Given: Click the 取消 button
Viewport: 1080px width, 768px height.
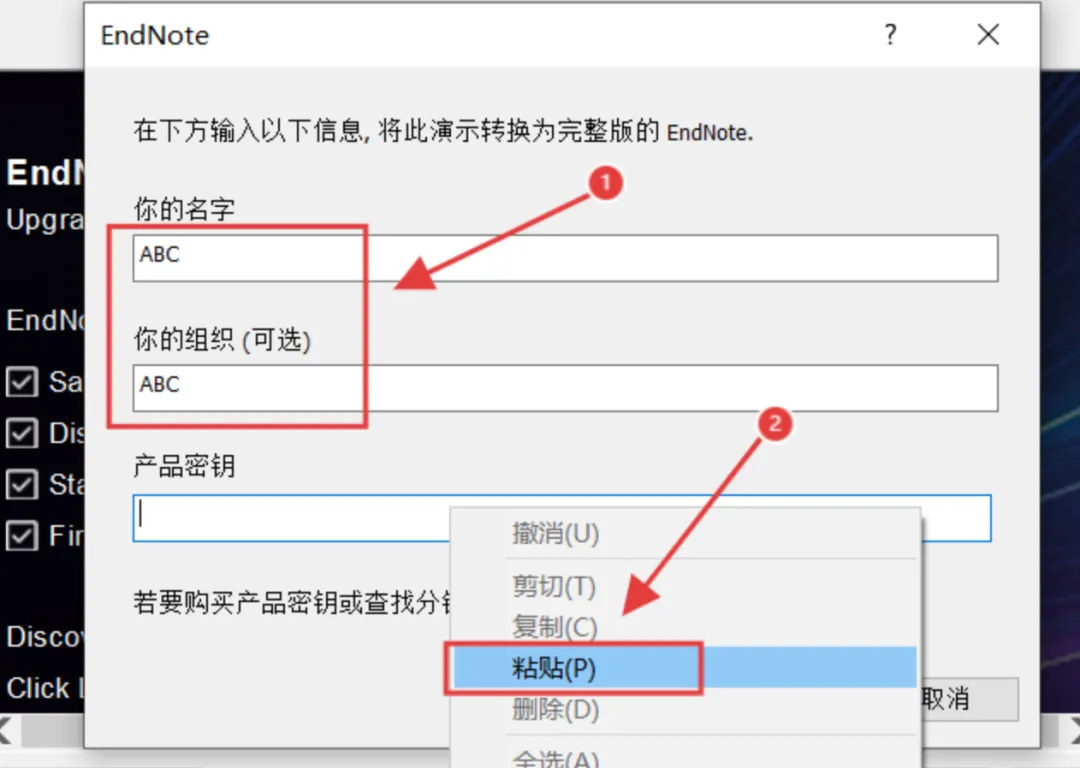Looking at the screenshot, I should pyautogui.click(x=969, y=700).
